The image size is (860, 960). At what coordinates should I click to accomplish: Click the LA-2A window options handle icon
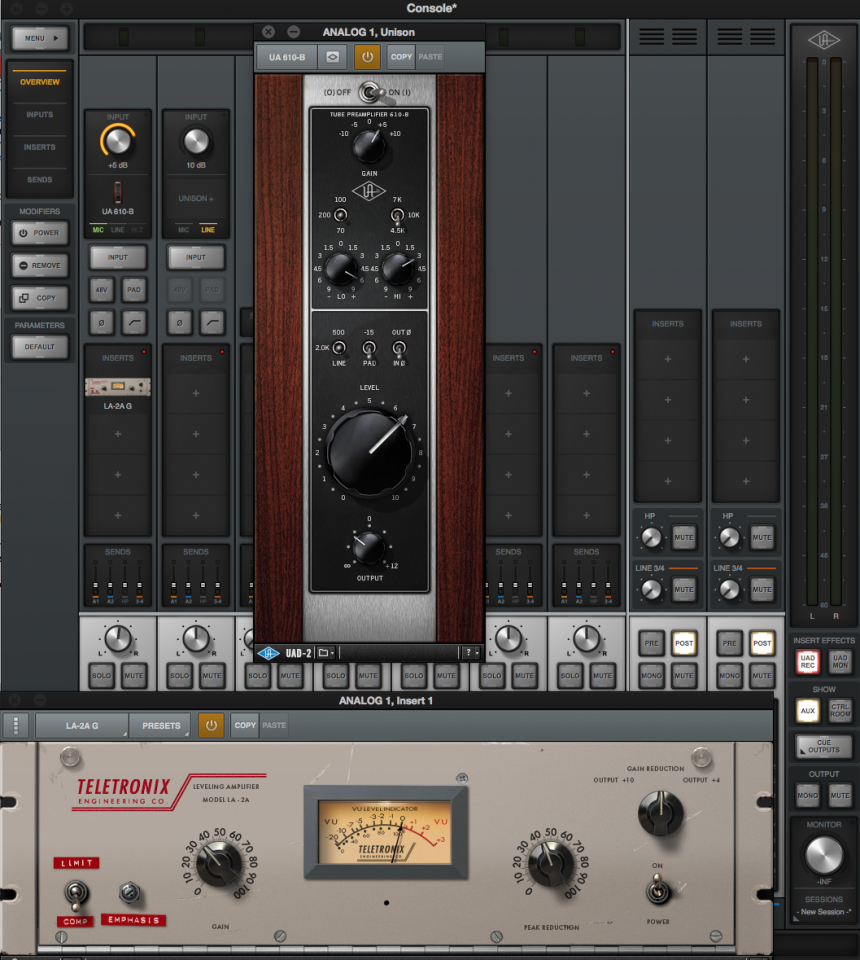click(x=16, y=726)
